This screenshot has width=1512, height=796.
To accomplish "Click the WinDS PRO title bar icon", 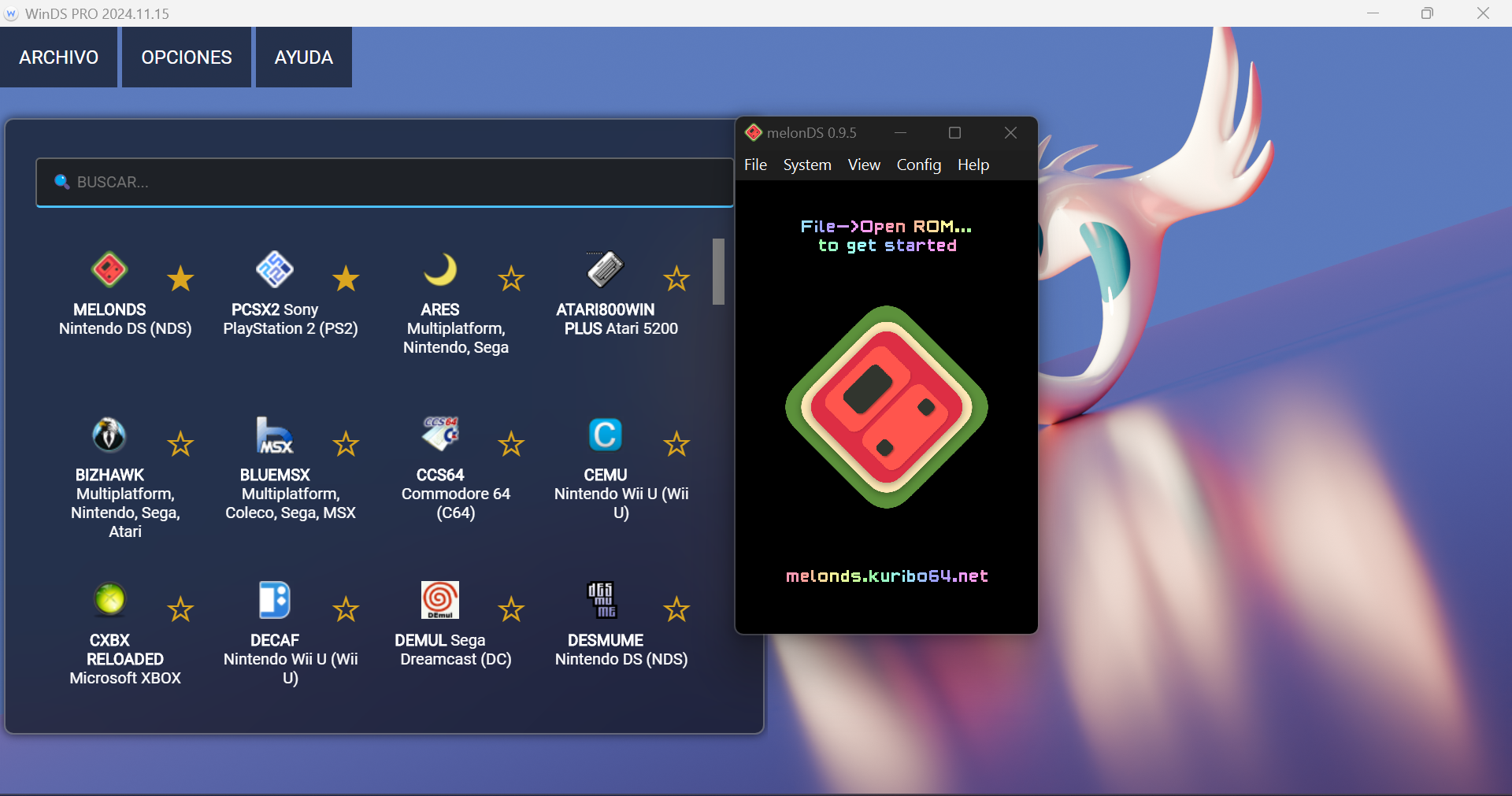I will coord(11,14).
